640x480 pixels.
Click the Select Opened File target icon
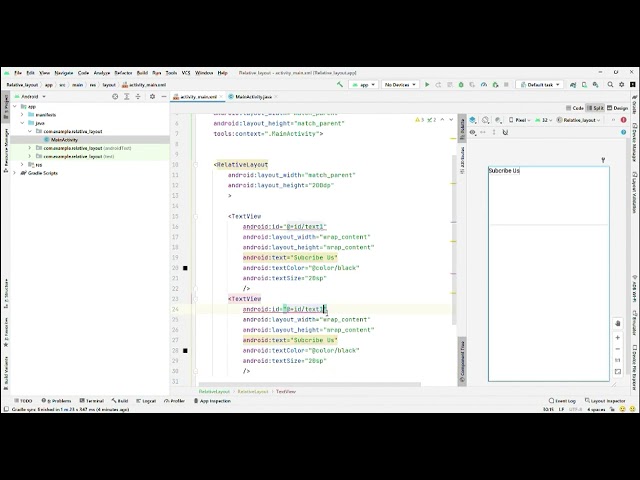[x=115, y=97]
